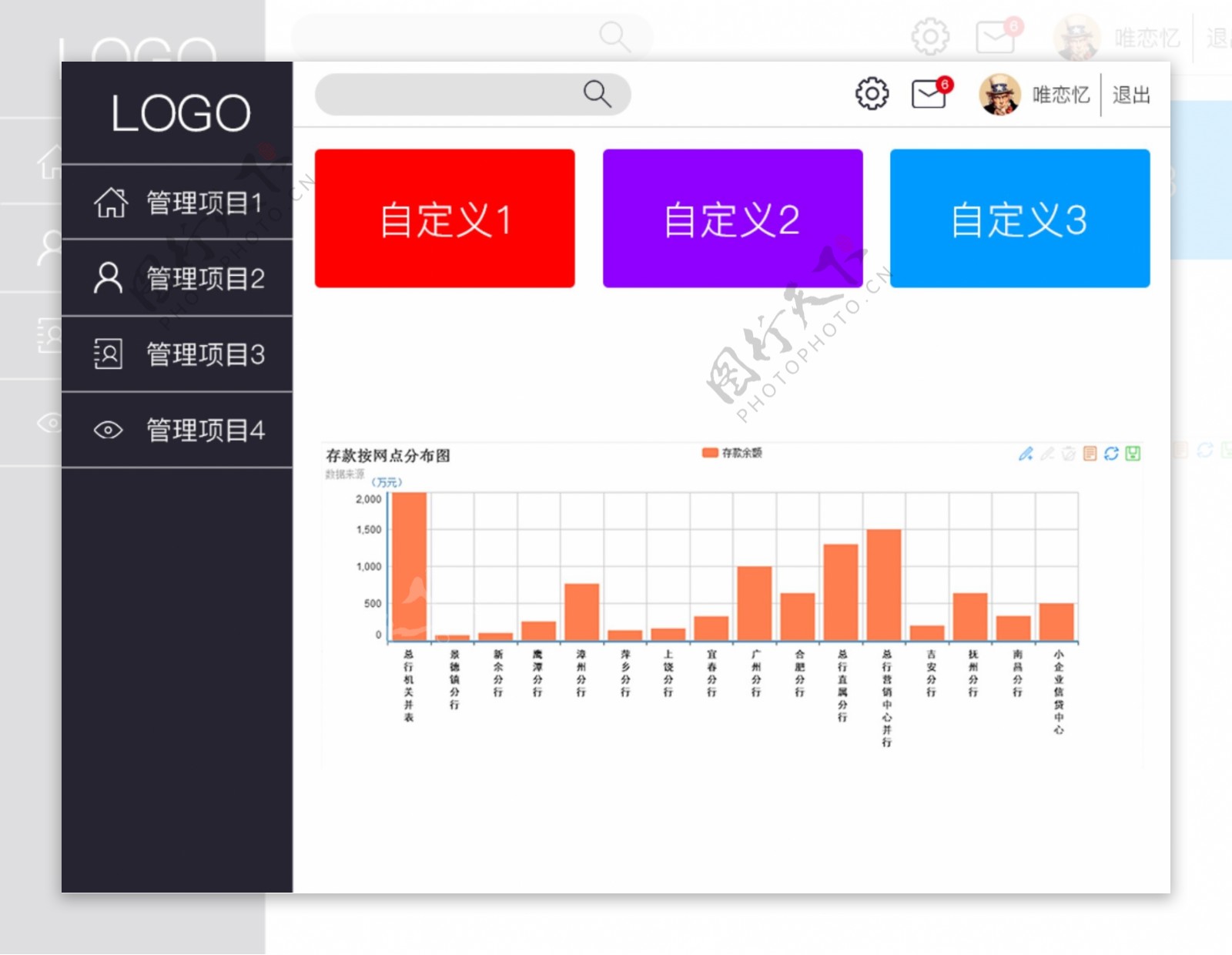Click the orange 存款余额 legend color swatch
This screenshot has width=1232, height=955.
tap(710, 453)
